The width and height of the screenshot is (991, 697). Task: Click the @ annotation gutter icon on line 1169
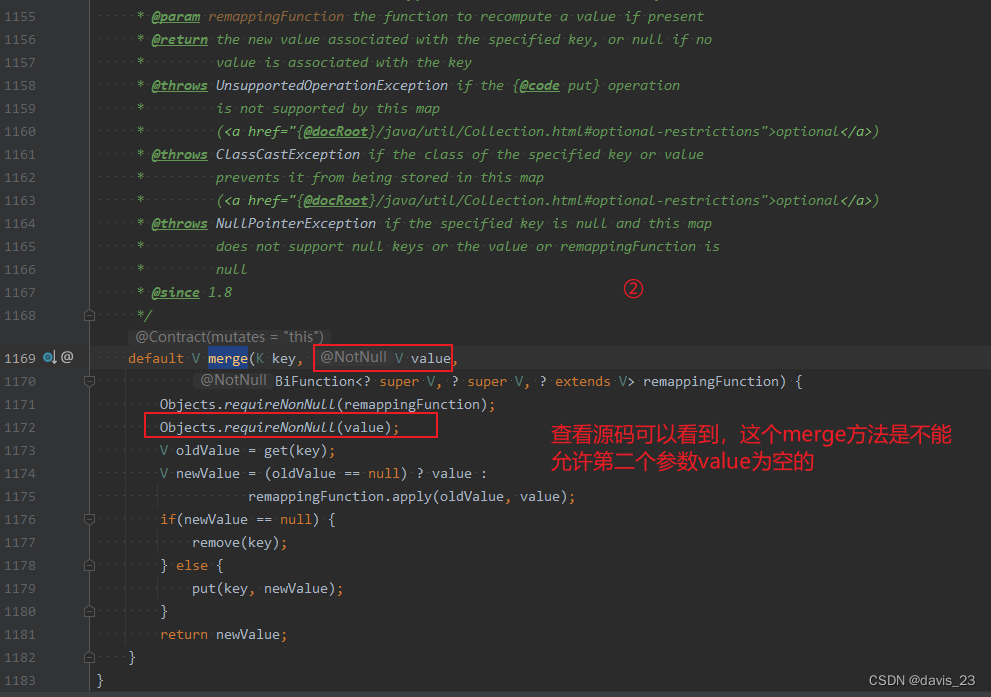click(x=68, y=358)
